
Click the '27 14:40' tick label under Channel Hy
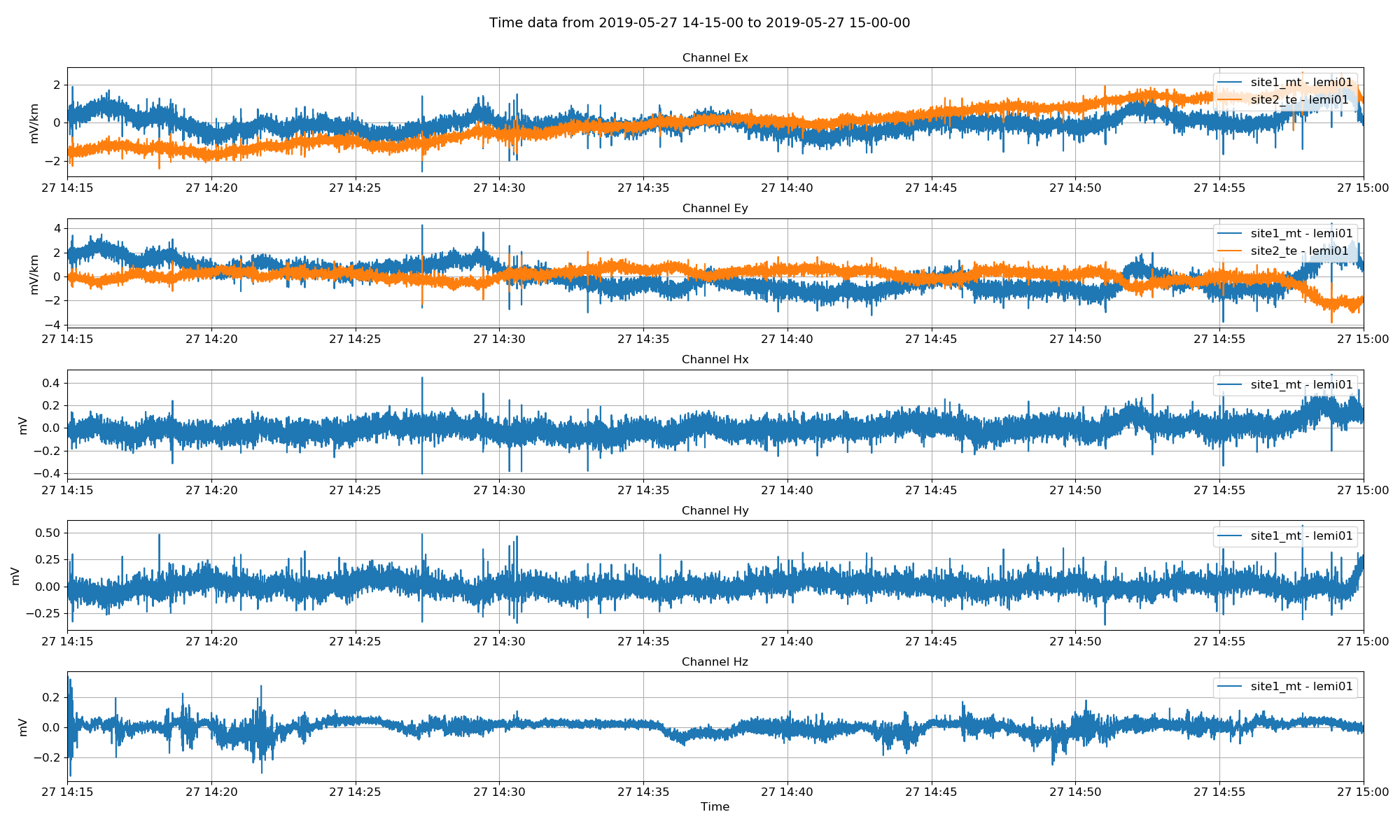coord(787,641)
